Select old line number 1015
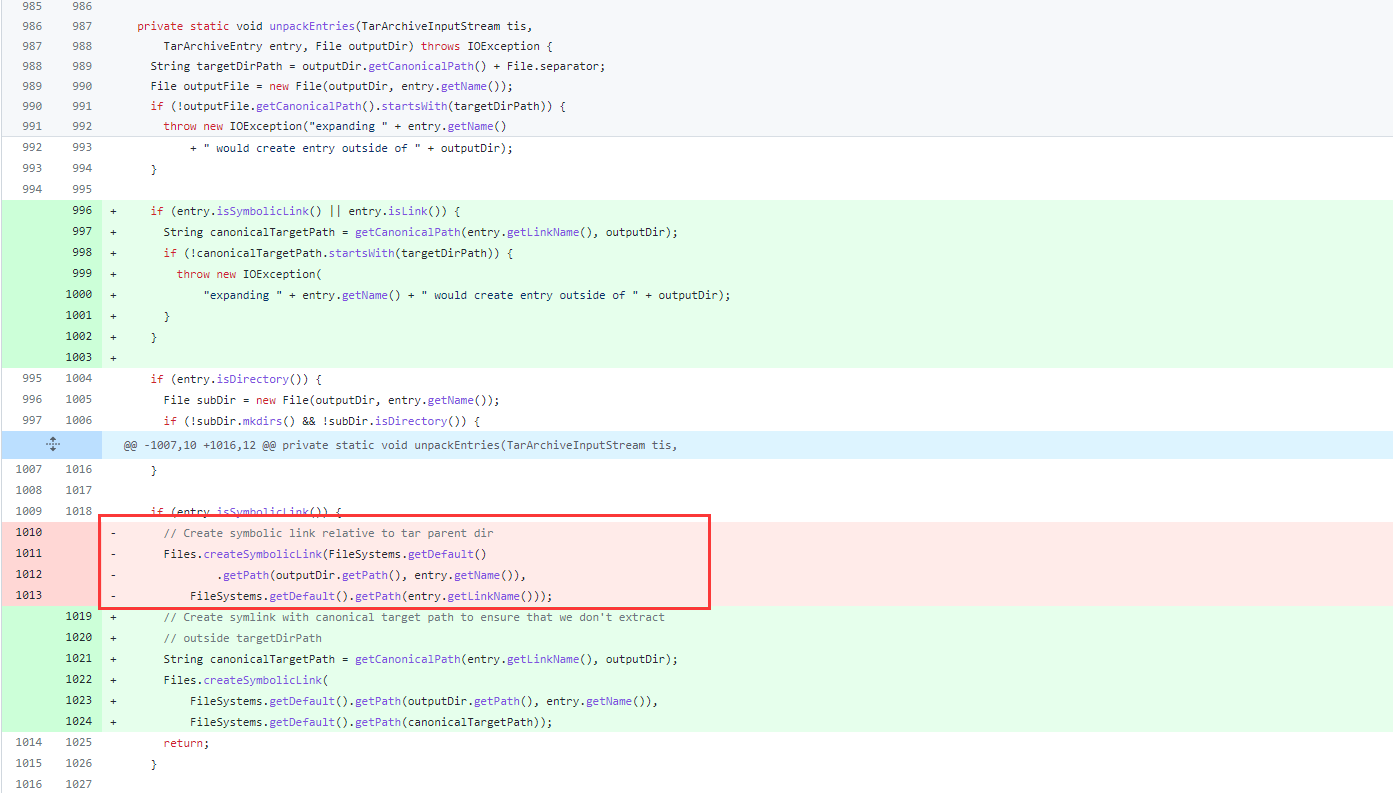The height and width of the screenshot is (793, 1393). pos(29,763)
